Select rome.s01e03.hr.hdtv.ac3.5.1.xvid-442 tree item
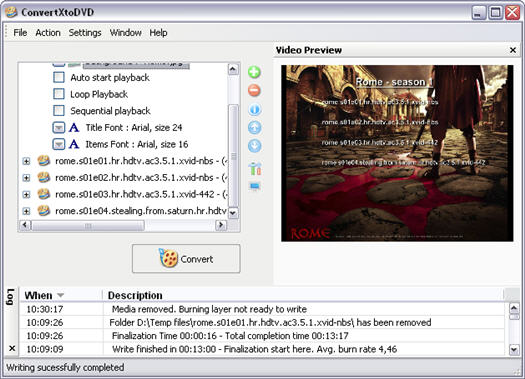This screenshot has height=379, width=525. click(141, 195)
